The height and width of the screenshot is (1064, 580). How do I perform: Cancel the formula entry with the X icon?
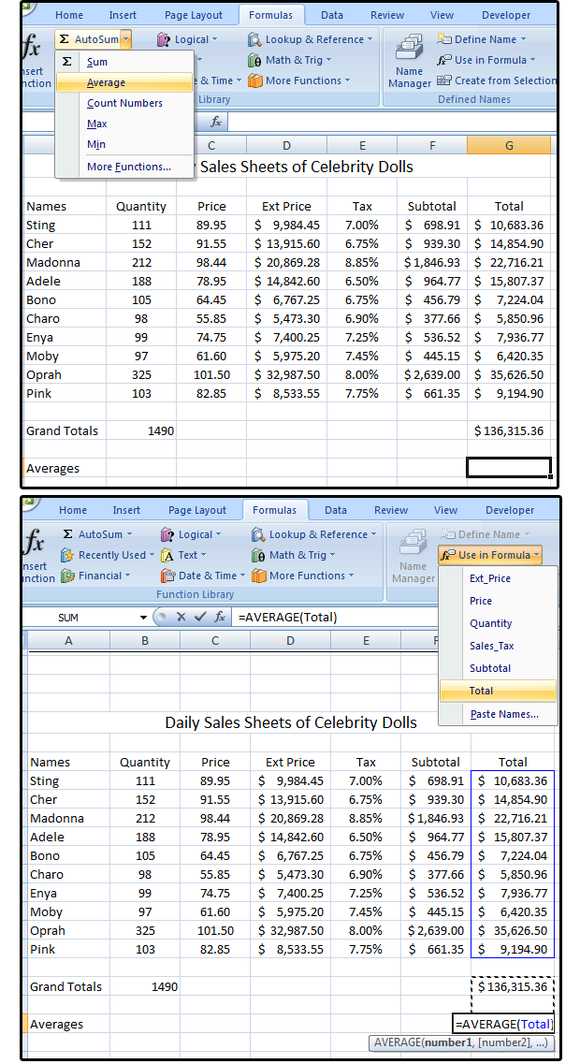(x=180, y=617)
